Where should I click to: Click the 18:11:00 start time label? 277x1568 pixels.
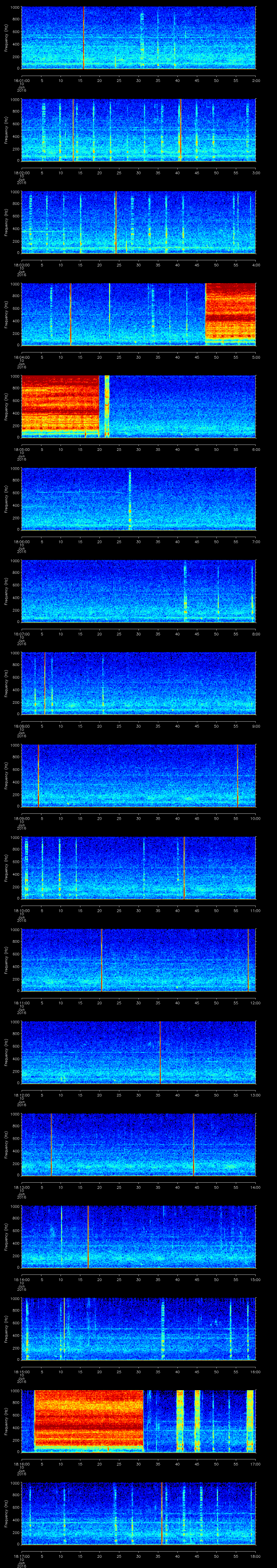(21, 1003)
